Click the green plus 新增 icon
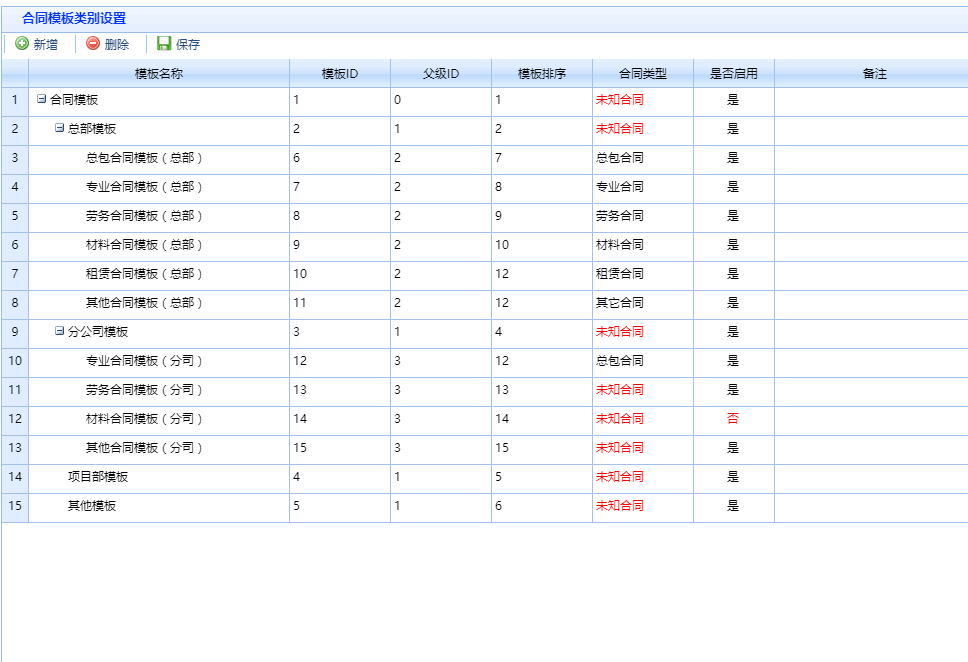This screenshot has height=662, width=968. [22, 43]
